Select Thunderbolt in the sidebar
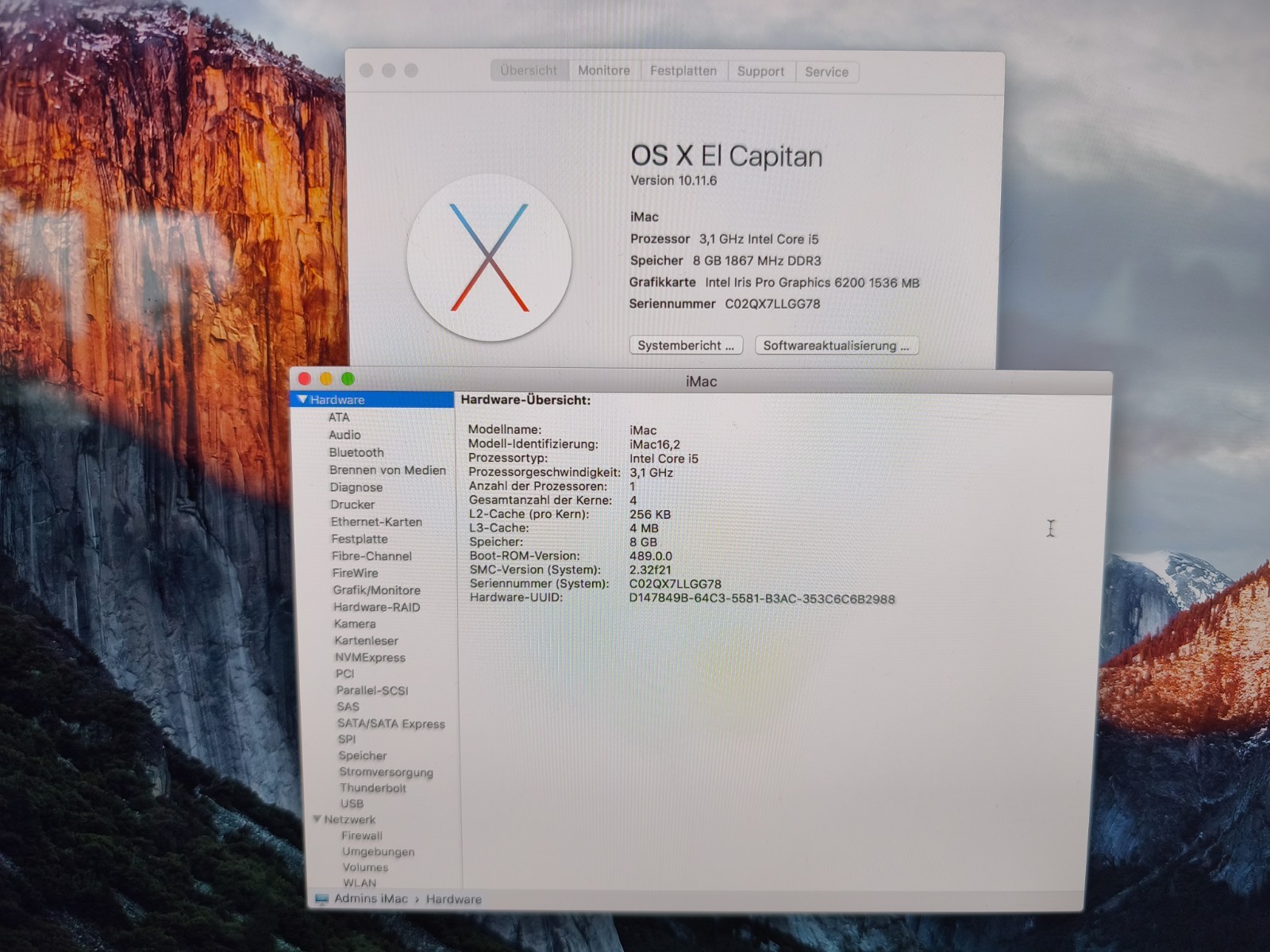This screenshot has width=1270, height=952. pos(373,788)
